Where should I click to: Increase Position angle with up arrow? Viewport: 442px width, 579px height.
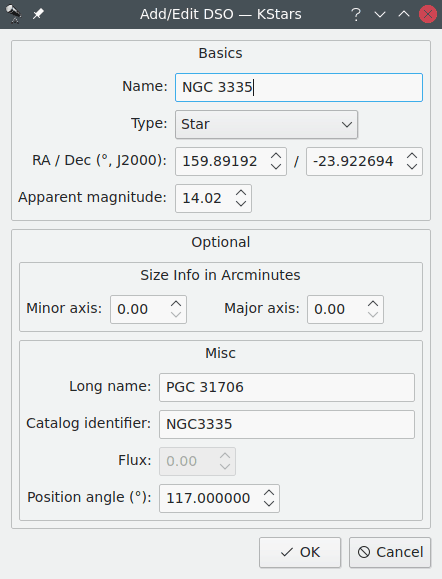tap(269, 493)
